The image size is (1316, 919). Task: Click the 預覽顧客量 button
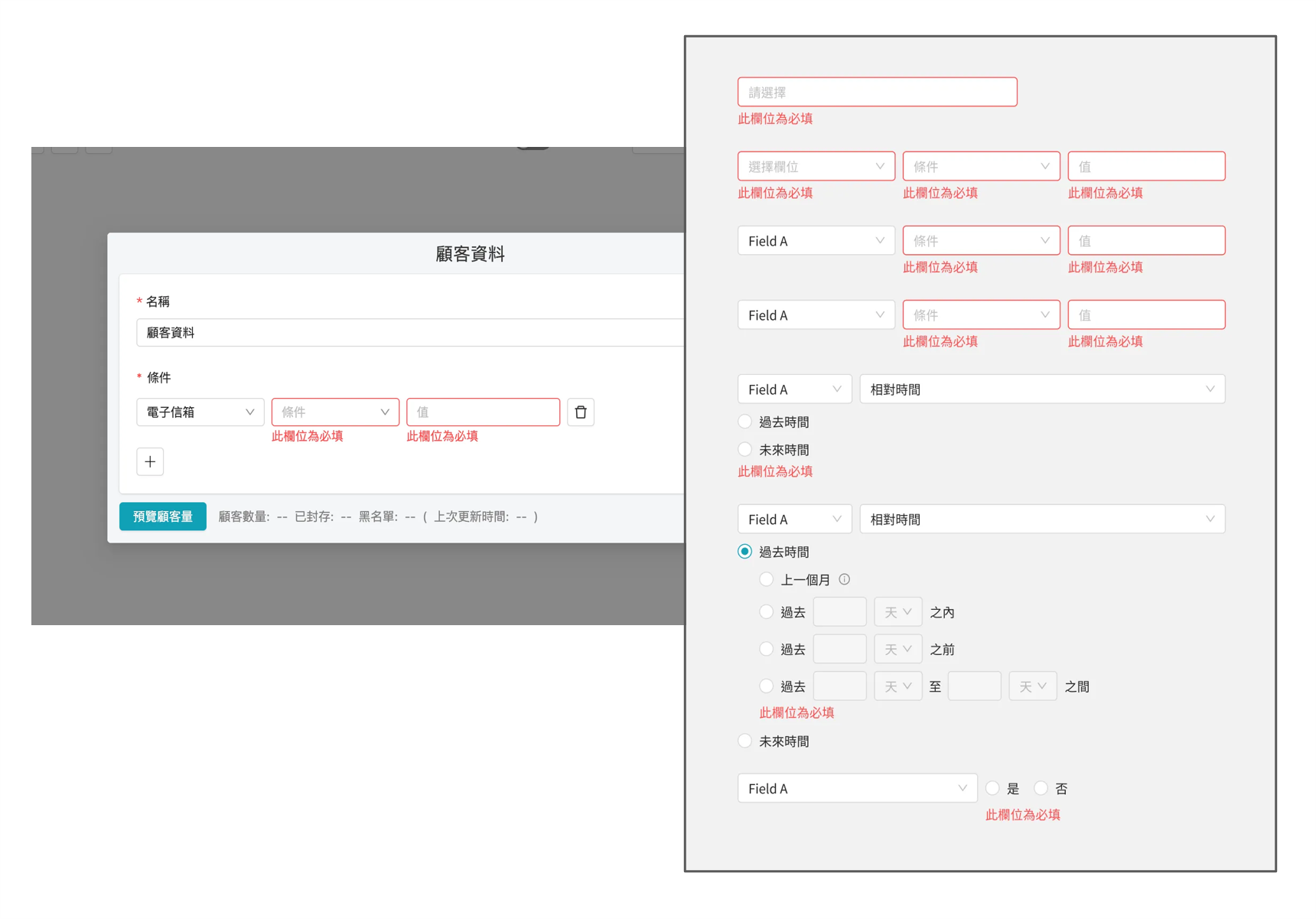(162, 517)
